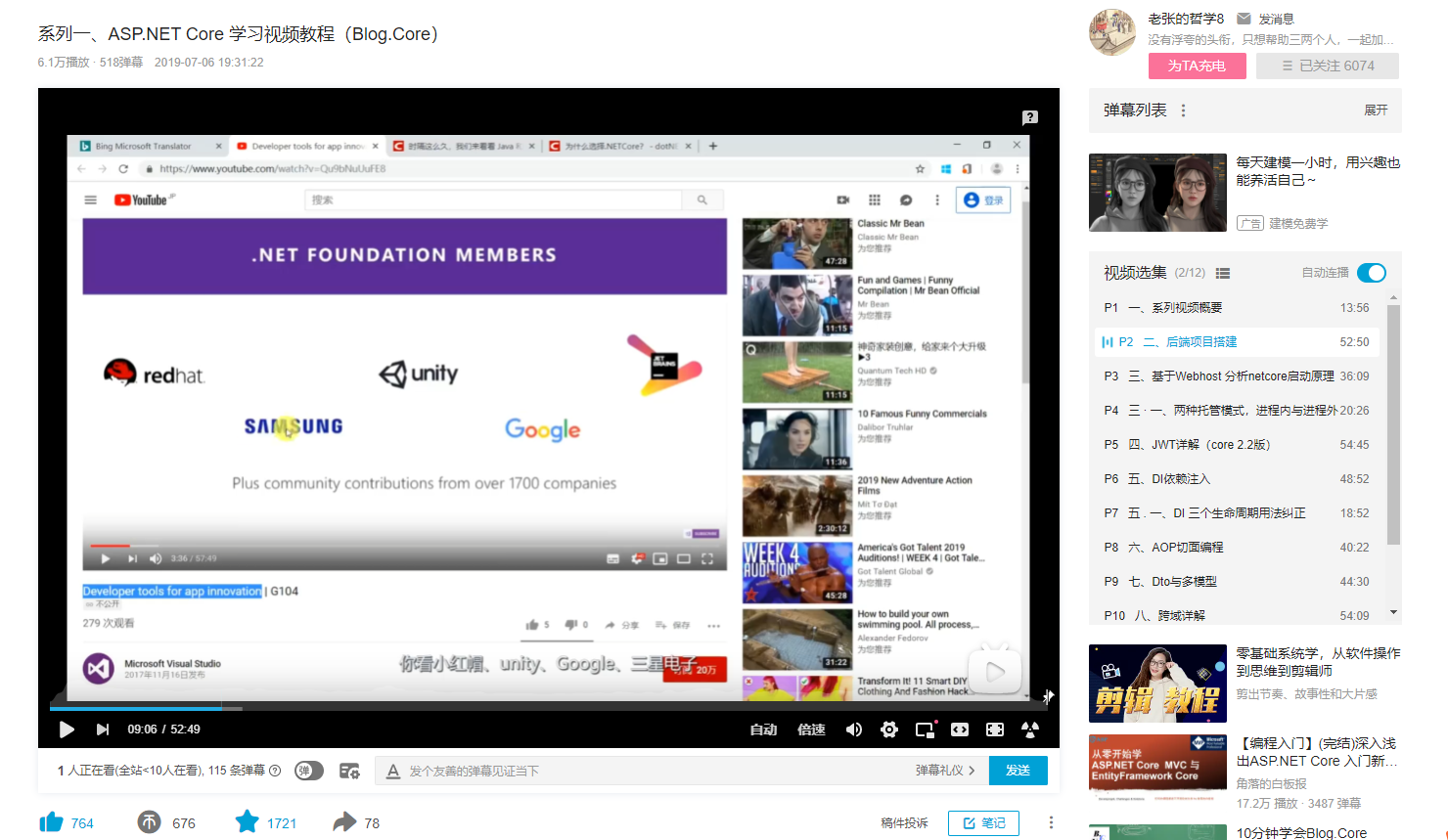The height and width of the screenshot is (840, 1448).
Task: Open uploader avatar 老张的哲学8
Action: click(x=1112, y=32)
